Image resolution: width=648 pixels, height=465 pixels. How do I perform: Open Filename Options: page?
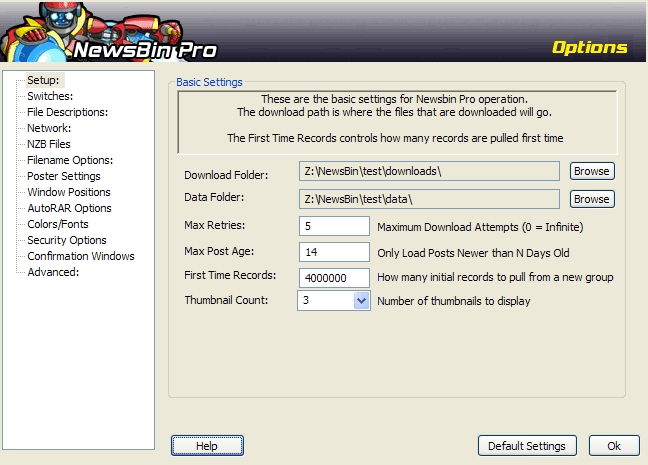(x=70, y=160)
